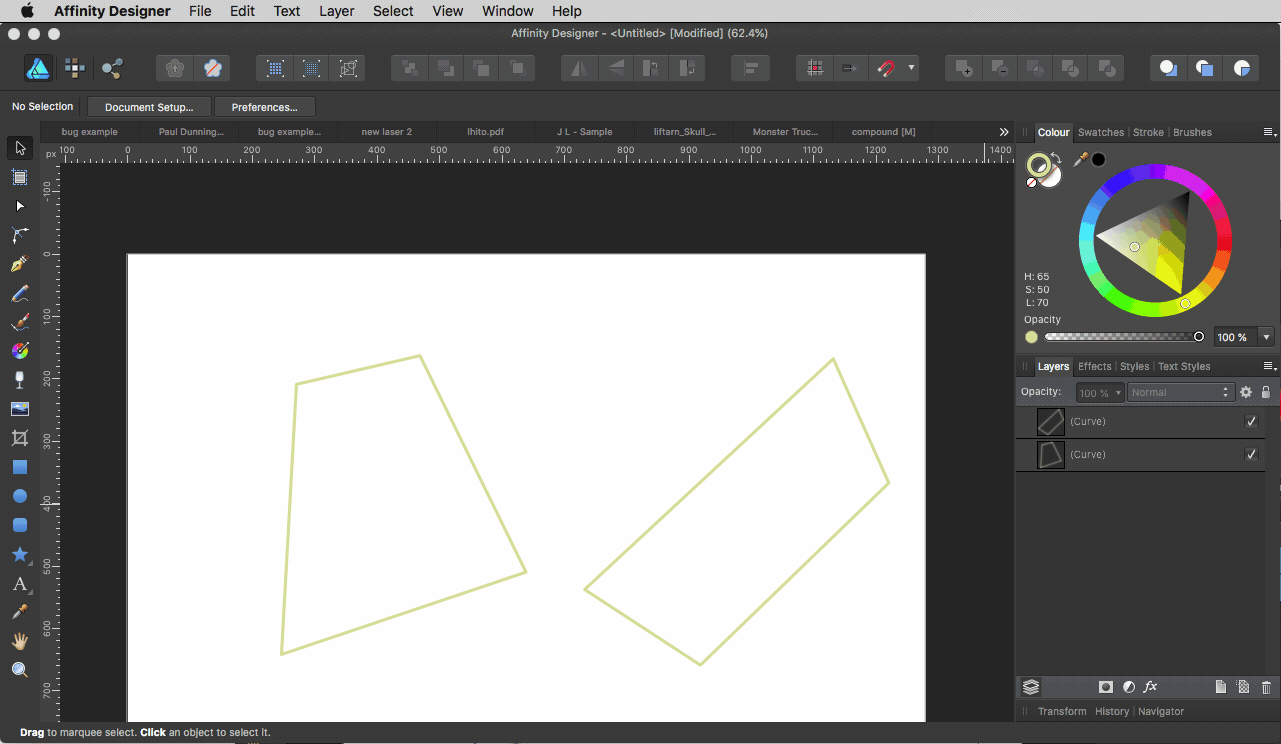Choose the Star shape tool
Image resolution: width=1281 pixels, height=744 pixels.
point(19,554)
